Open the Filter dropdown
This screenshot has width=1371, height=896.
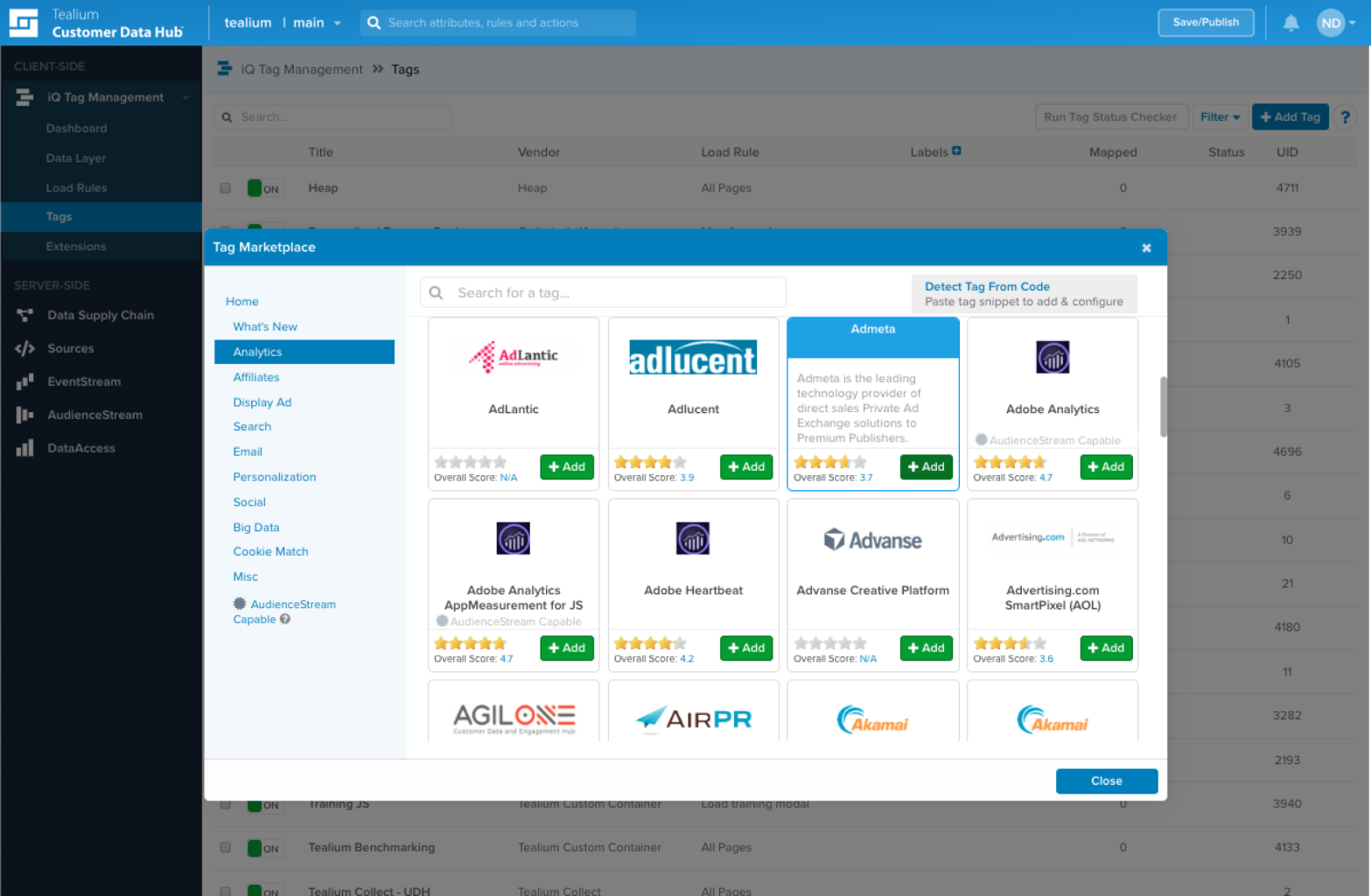pyautogui.click(x=1220, y=116)
